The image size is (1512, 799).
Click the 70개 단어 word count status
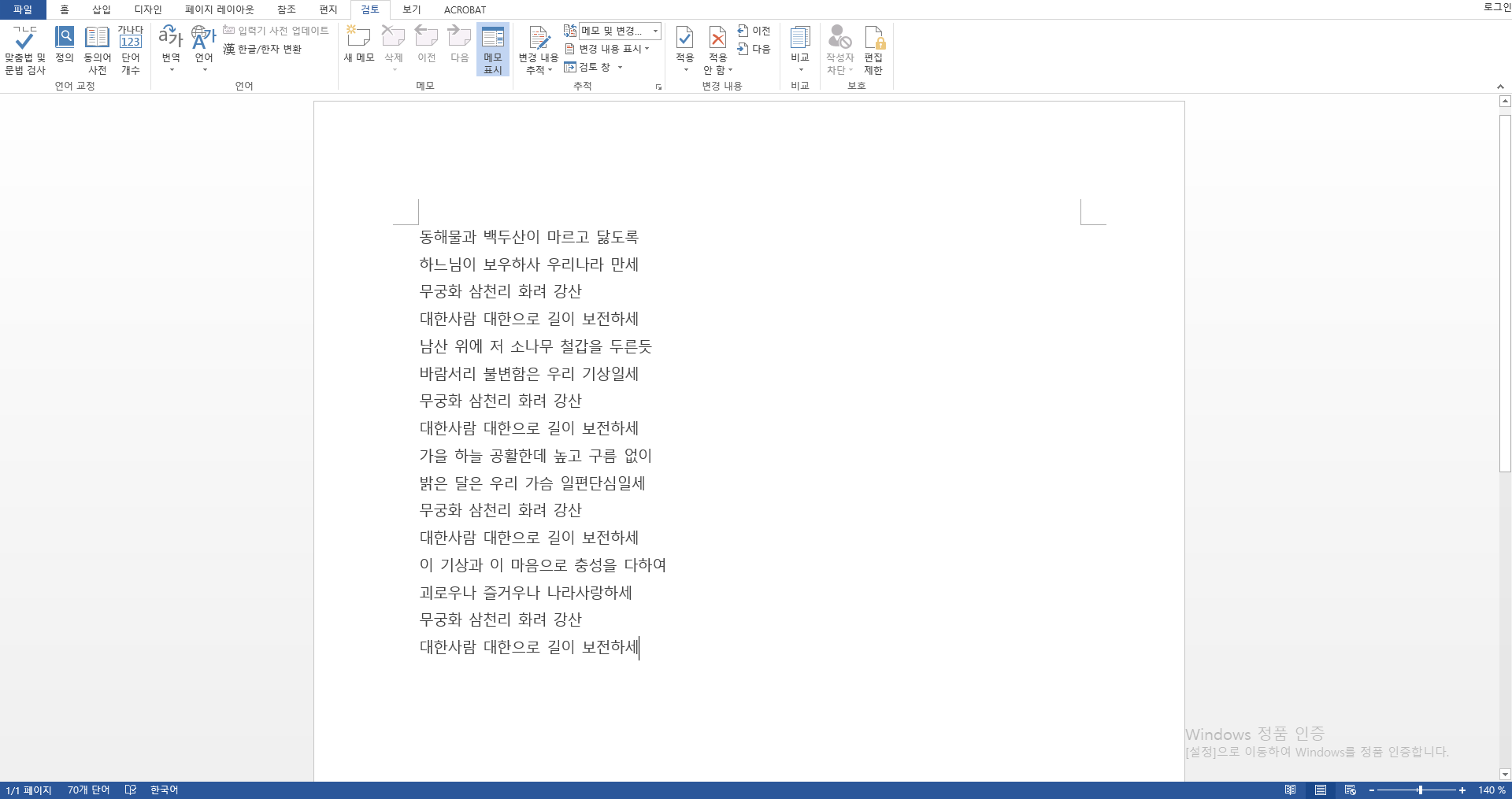coord(88,790)
